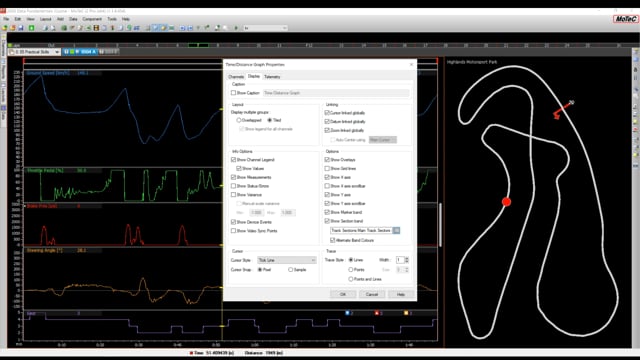The height and width of the screenshot is (360, 640).
Task: Select Sample cursor snap option
Action: 291,270
